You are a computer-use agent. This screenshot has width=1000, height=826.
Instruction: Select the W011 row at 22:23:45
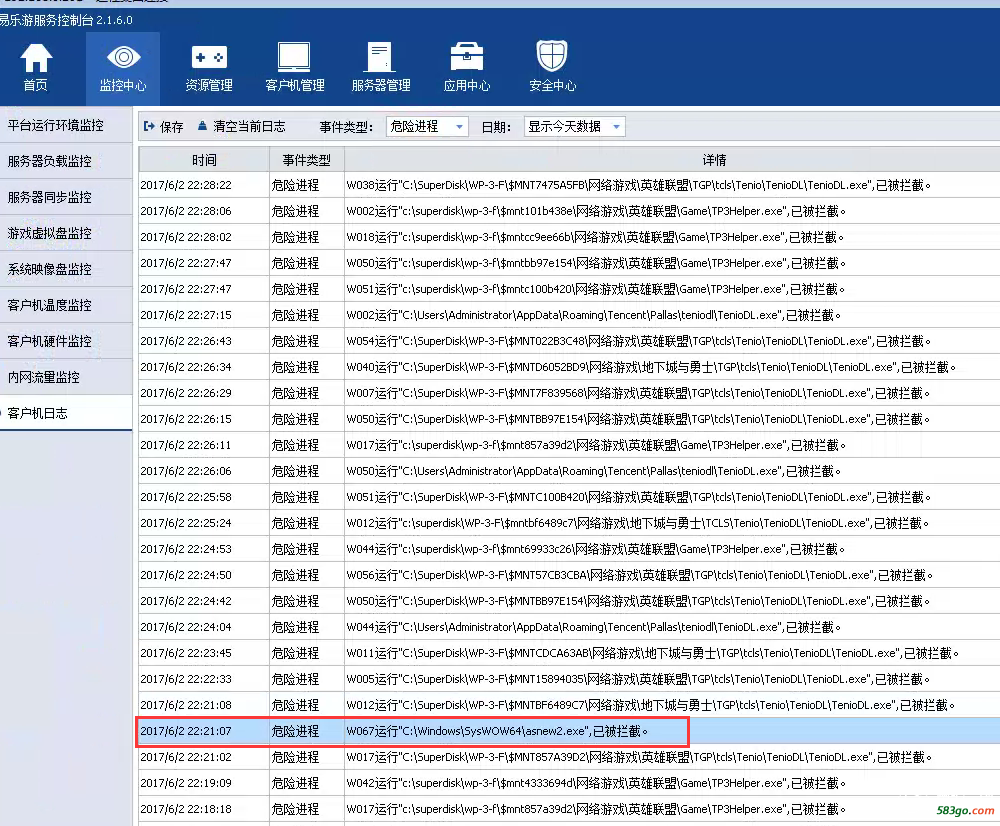pos(569,653)
